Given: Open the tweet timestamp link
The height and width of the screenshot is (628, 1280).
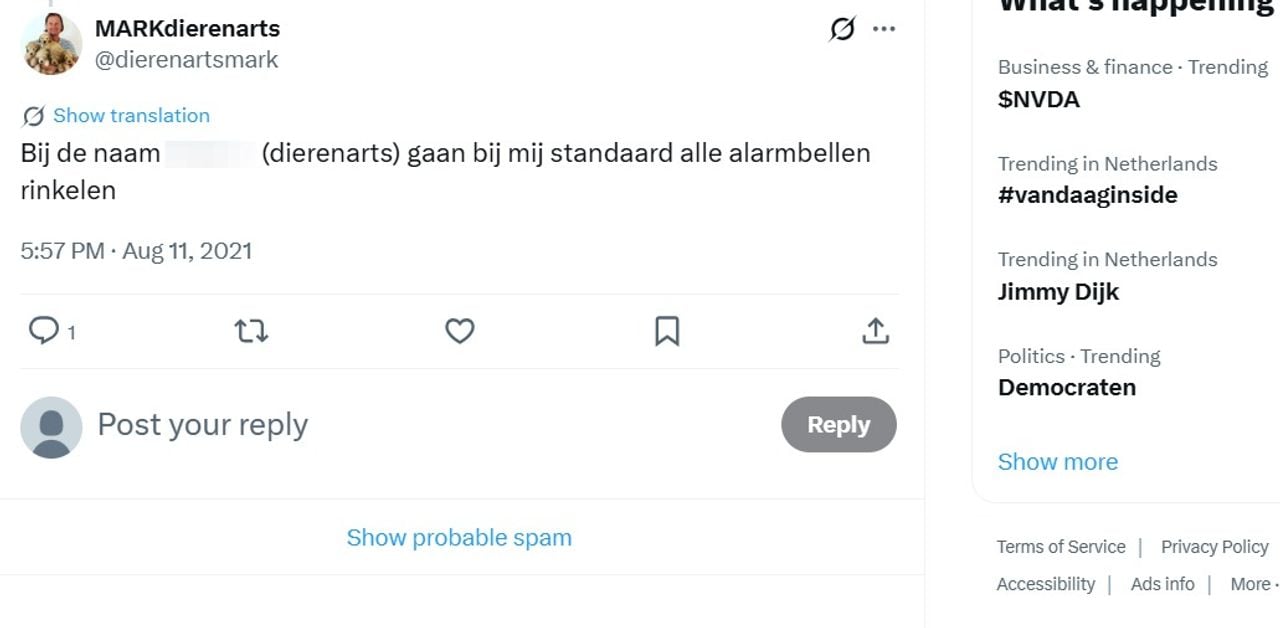Looking at the screenshot, I should pyautogui.click(x=135, y=250).
